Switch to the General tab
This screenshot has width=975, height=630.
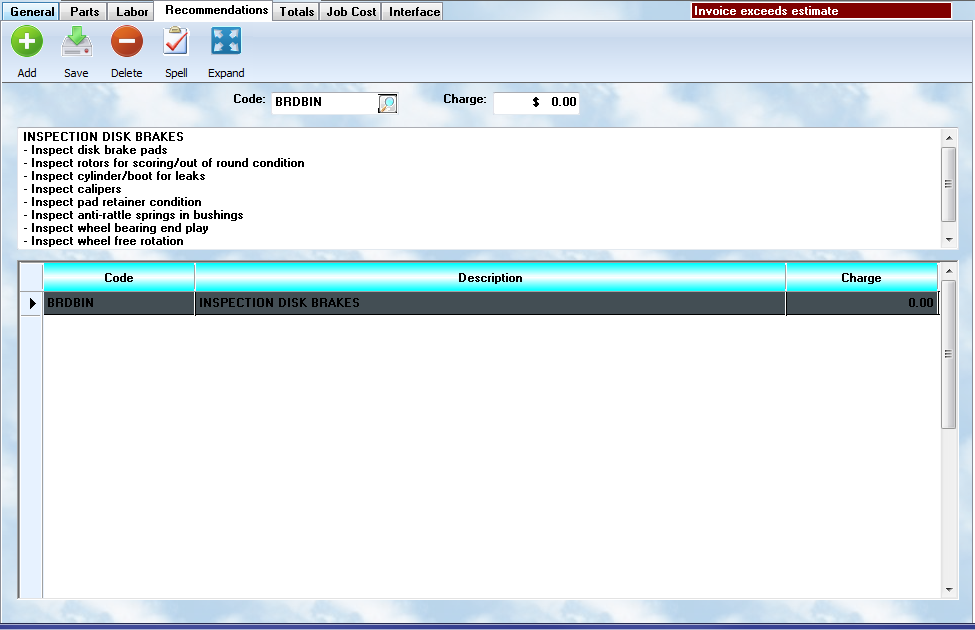coord(32,12)
